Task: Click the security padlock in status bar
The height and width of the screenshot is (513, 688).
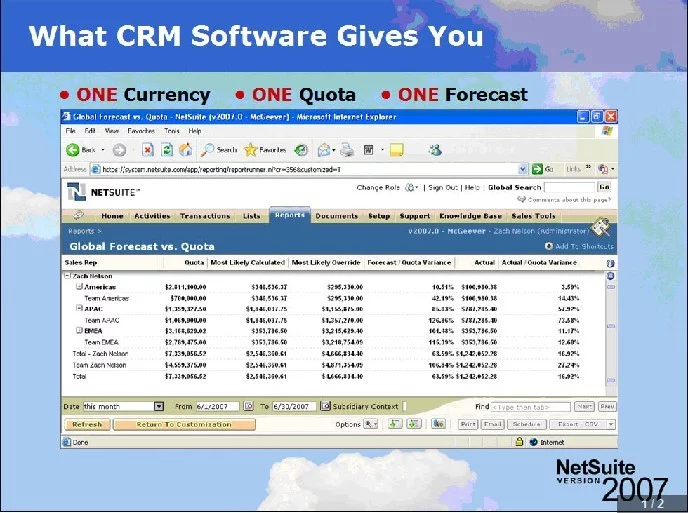Action: pyautogui.click(x=520, y=441)
